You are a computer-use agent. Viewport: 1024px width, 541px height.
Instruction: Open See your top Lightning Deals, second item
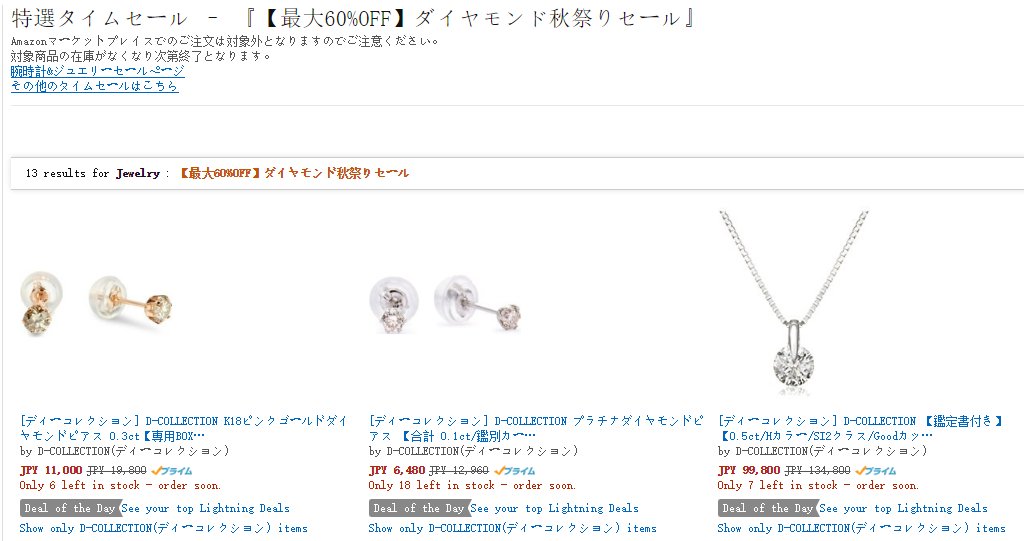tap(554, 508)
